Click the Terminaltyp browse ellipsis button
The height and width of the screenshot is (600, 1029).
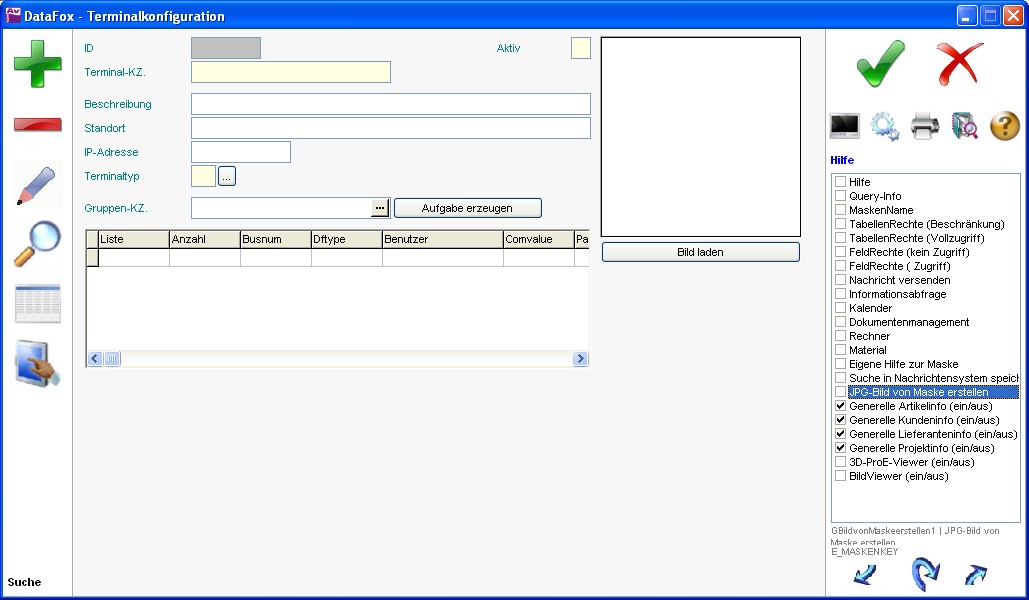tap(227, 176)
